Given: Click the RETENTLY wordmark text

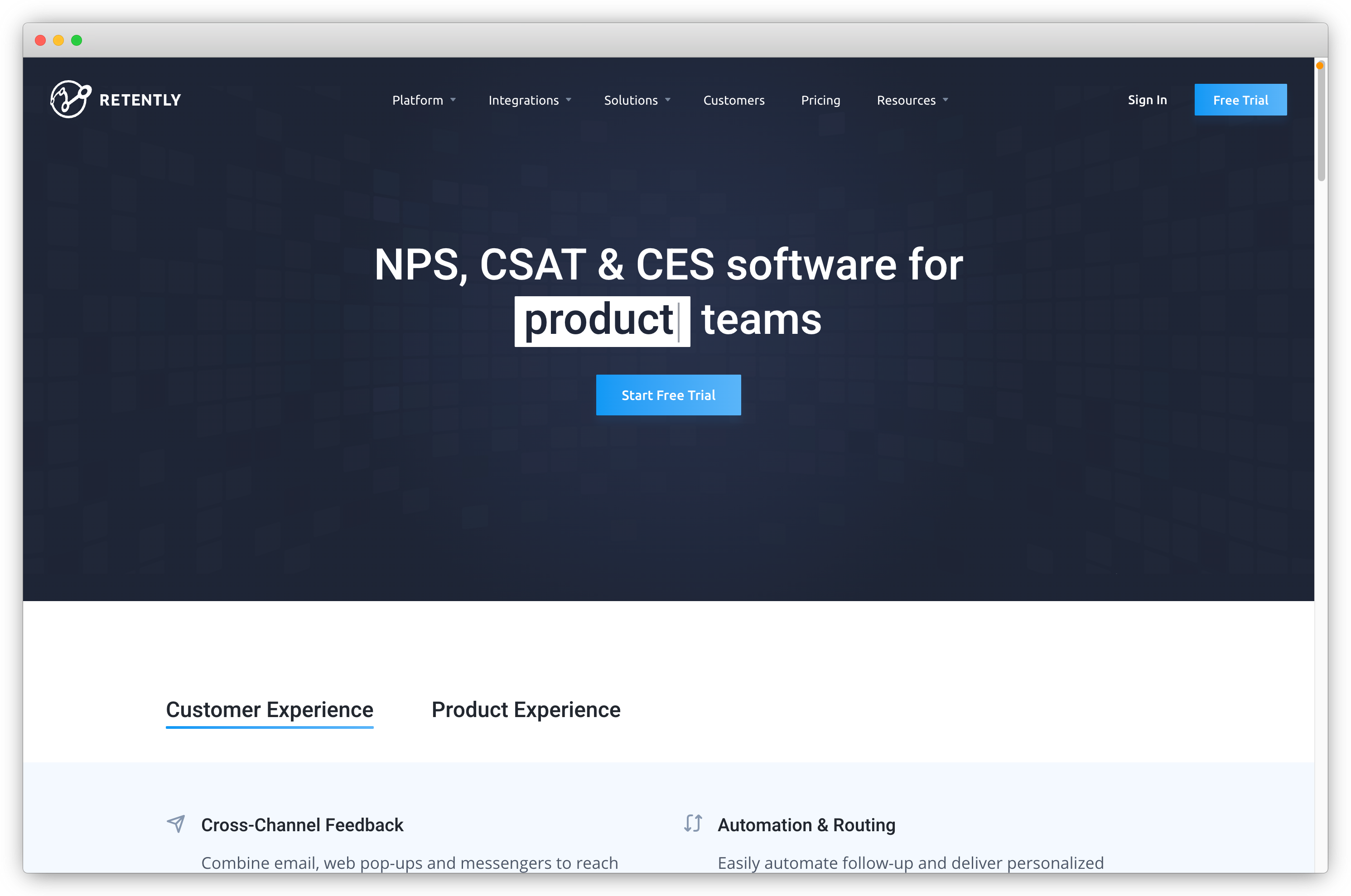Looking at the screenshot, I should pyautogui.click(x=140, y=101).
